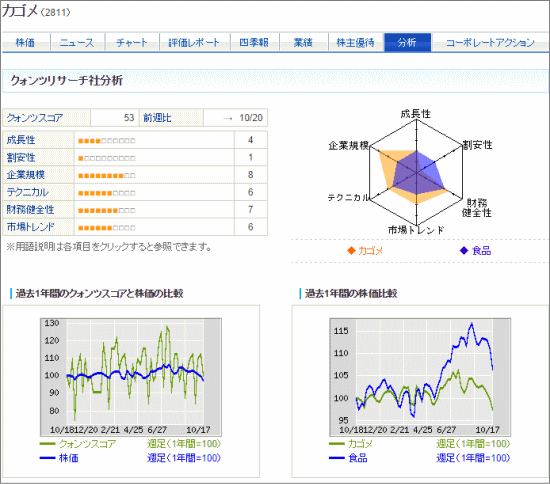Switch to the 株主優待 tab

pyautogui.click(x=356, y=42)
